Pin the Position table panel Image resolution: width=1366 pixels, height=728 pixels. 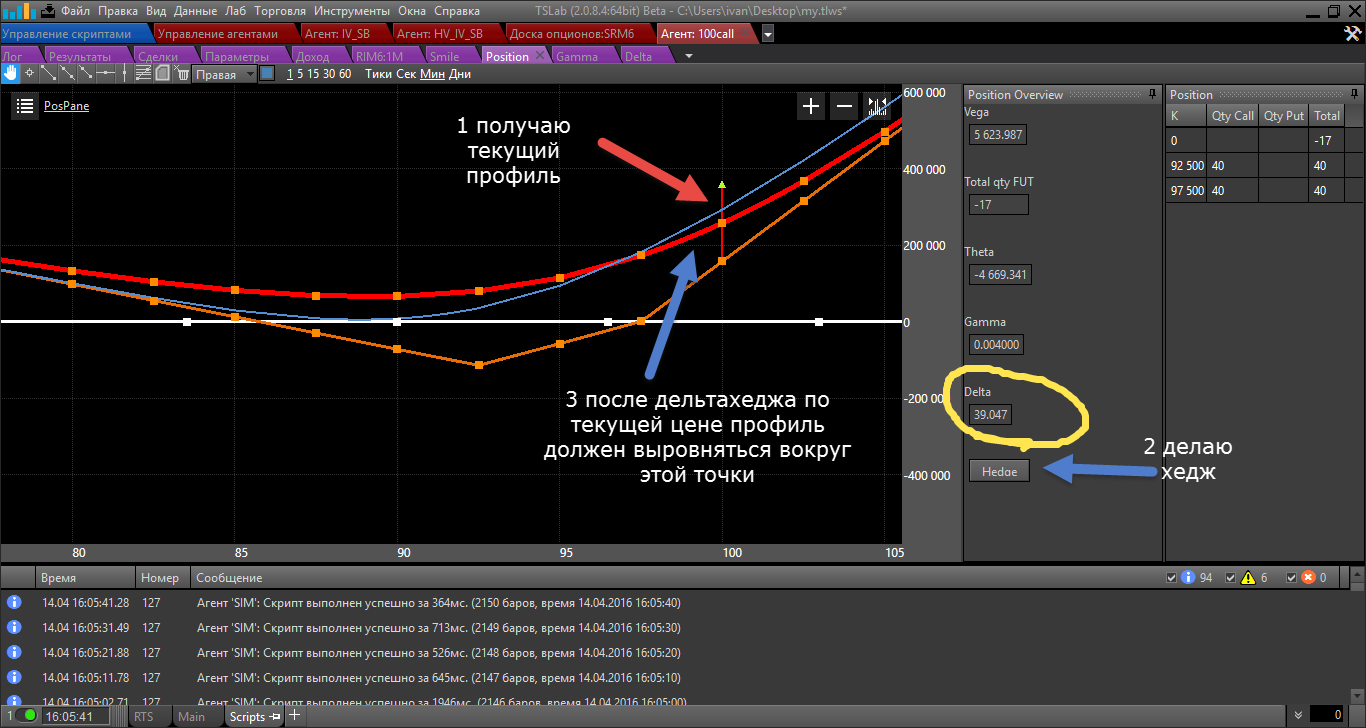[x=1353, y=95]
